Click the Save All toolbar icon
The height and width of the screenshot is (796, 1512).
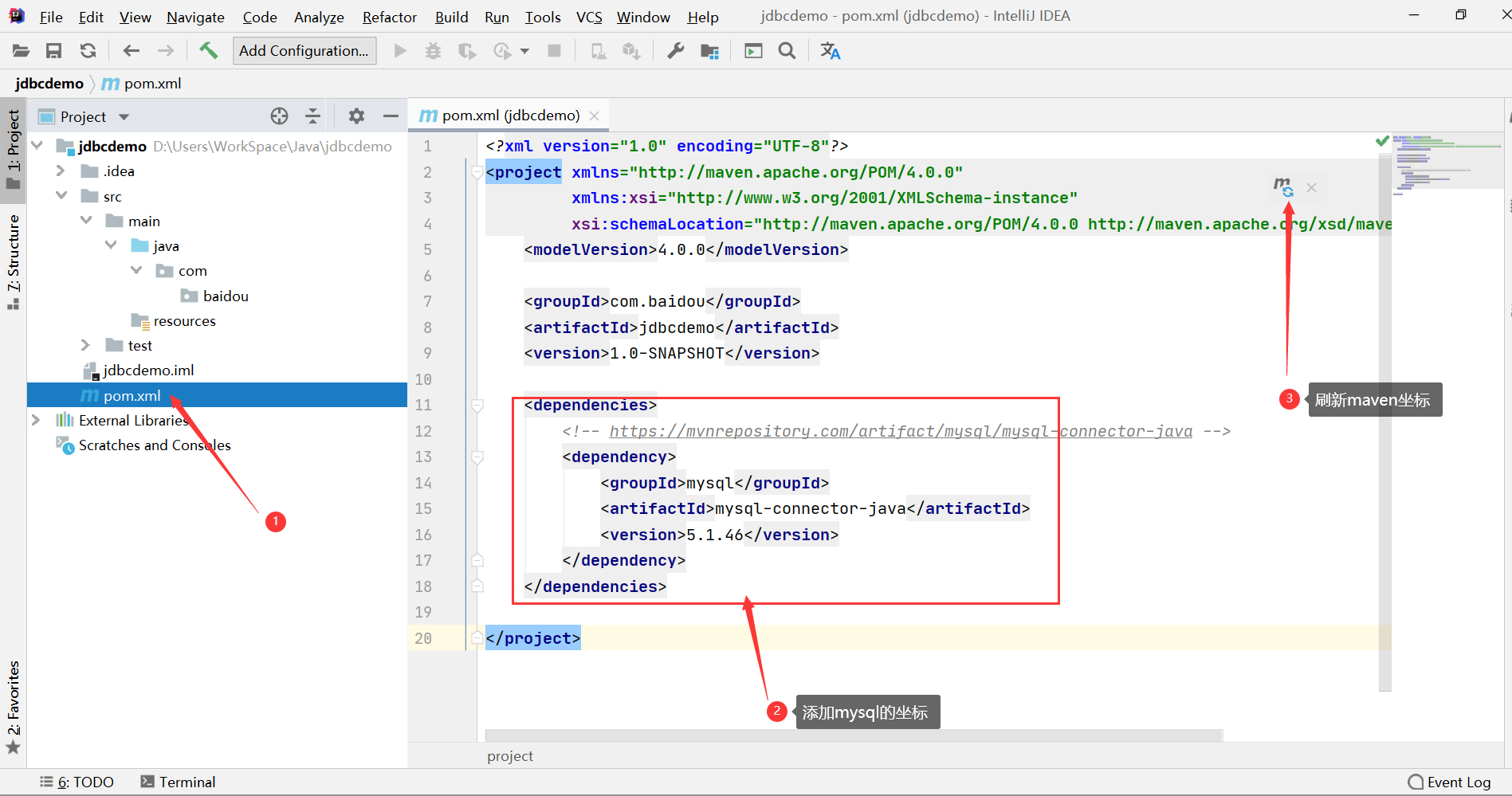coord(53,51)
